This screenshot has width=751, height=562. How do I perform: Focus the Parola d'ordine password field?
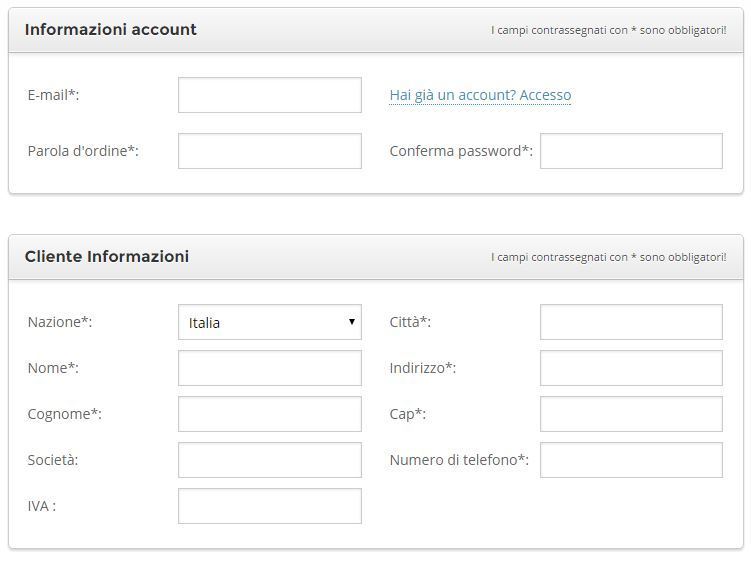(x=270, y=151)
